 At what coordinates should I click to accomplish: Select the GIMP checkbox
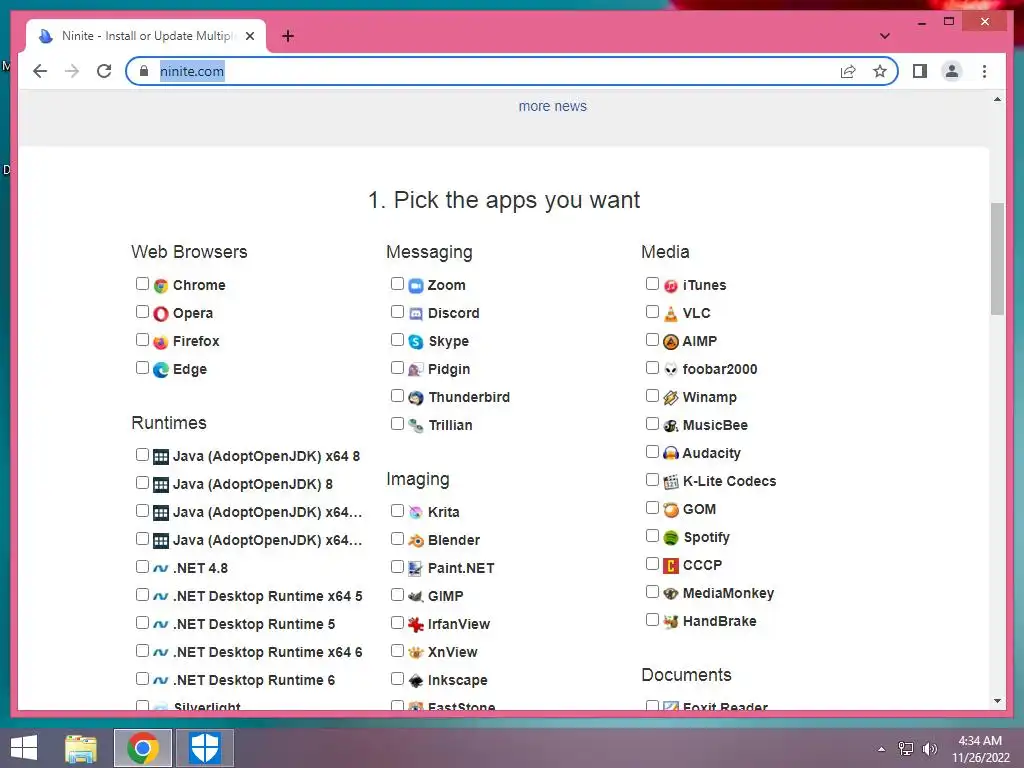tap(397, 594)
